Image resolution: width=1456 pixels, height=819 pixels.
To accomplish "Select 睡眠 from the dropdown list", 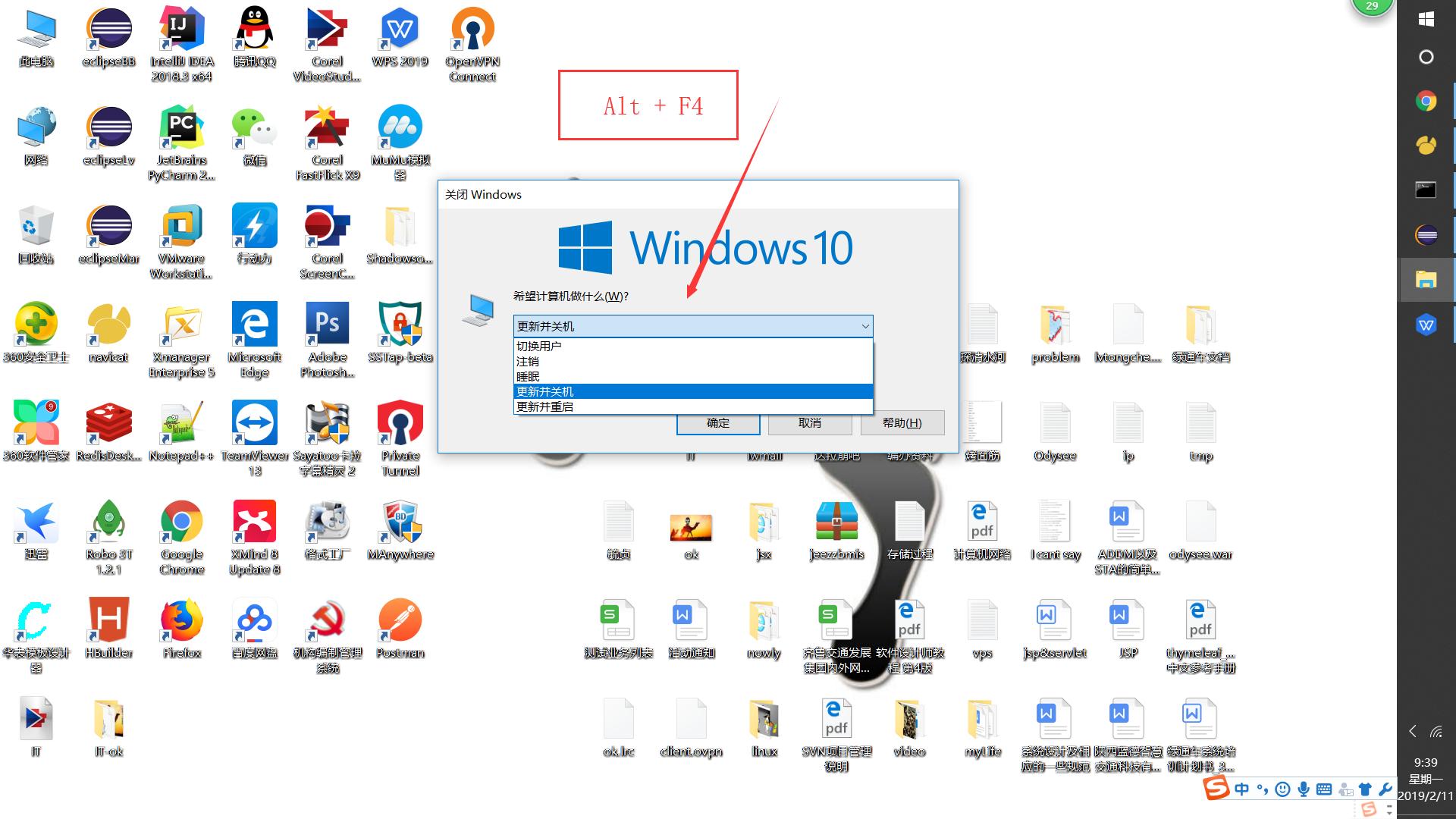I will tap(528, 376).
